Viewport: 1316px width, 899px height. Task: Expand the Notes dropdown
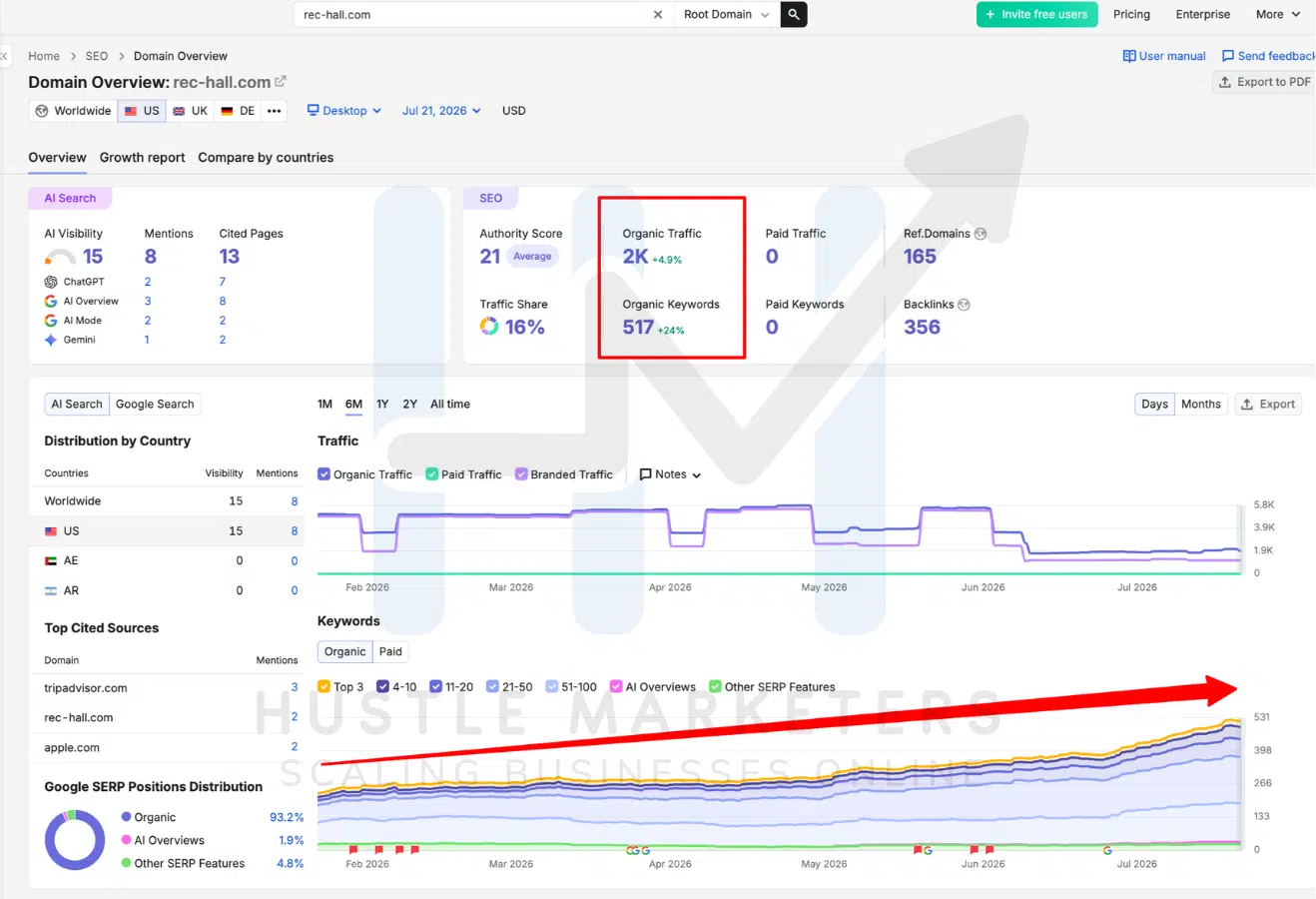point(670,474)
